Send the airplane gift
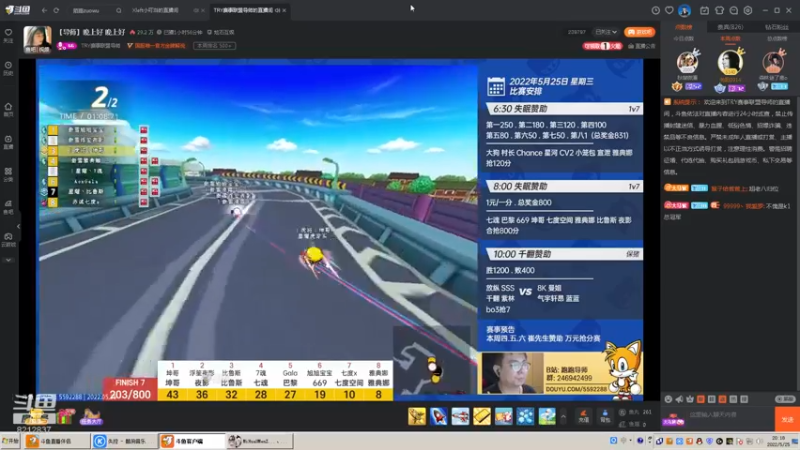 (x=460, y=416)
